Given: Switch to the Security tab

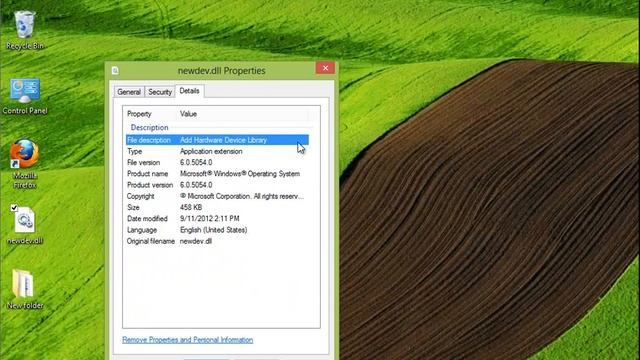Looking at the screenshot, I should click(x=160, y=92).
